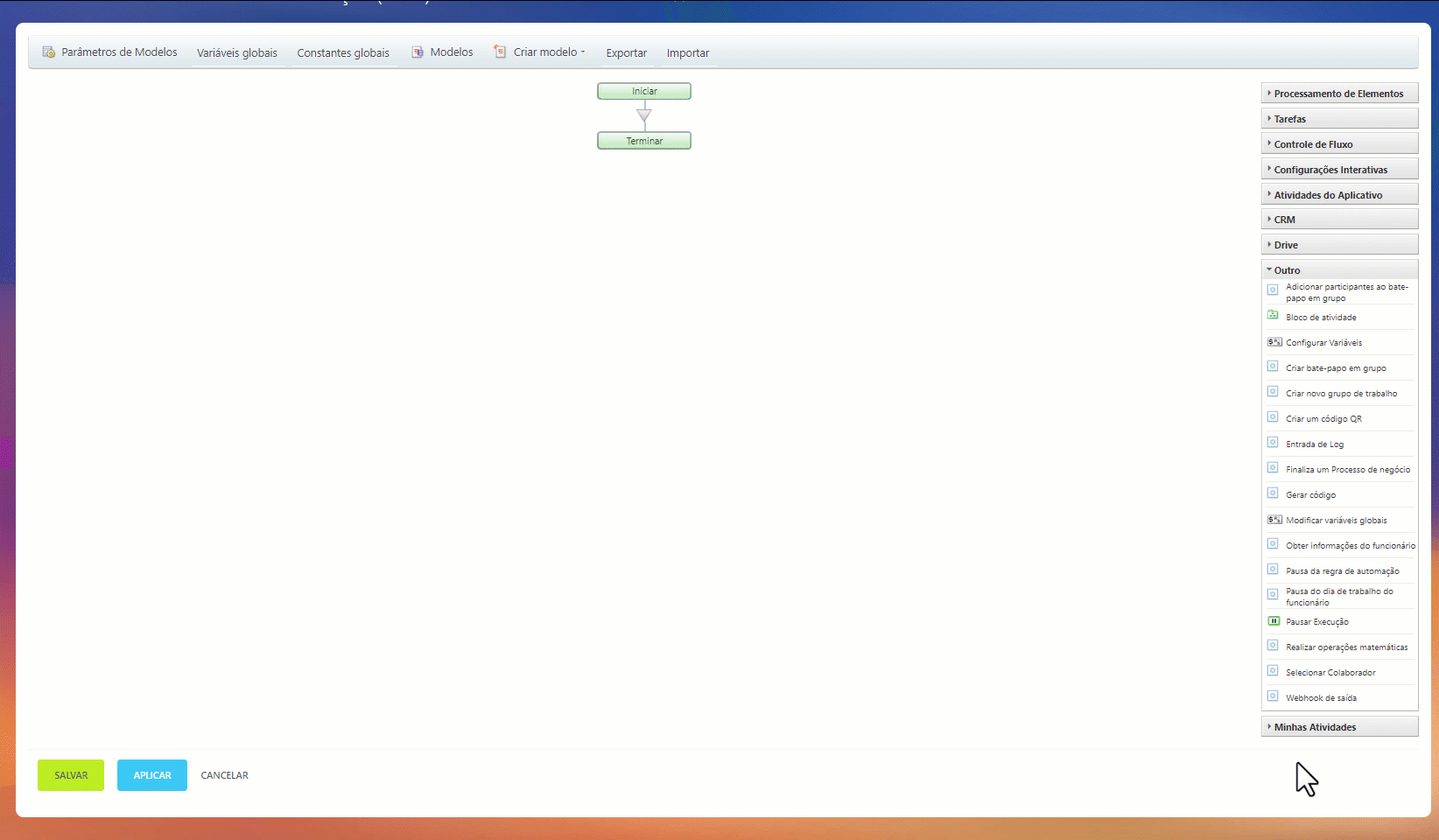Click the 'Bloco de atividade' icon
1439x840 pixels.
click(1273, 315)
